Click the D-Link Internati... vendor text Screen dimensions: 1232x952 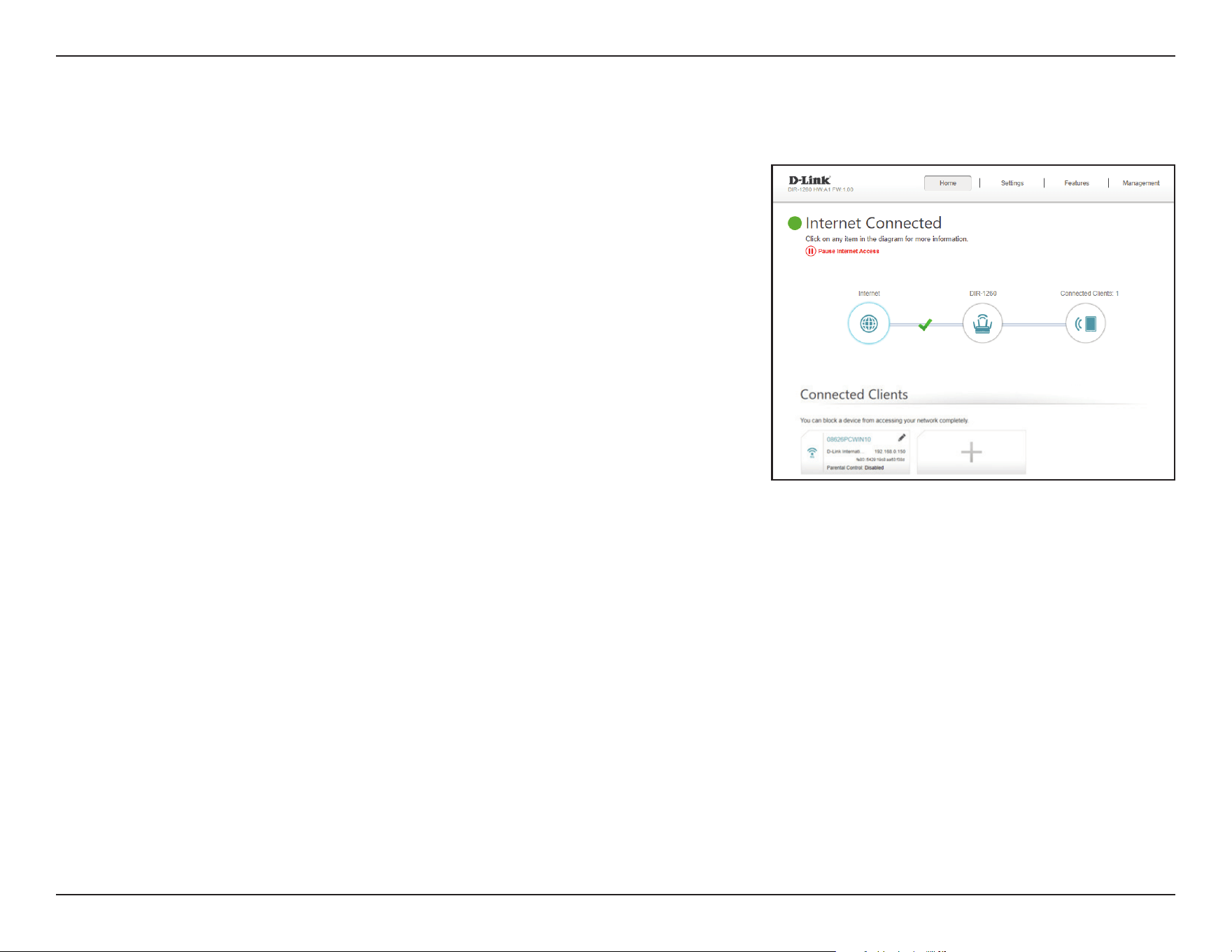846,451
